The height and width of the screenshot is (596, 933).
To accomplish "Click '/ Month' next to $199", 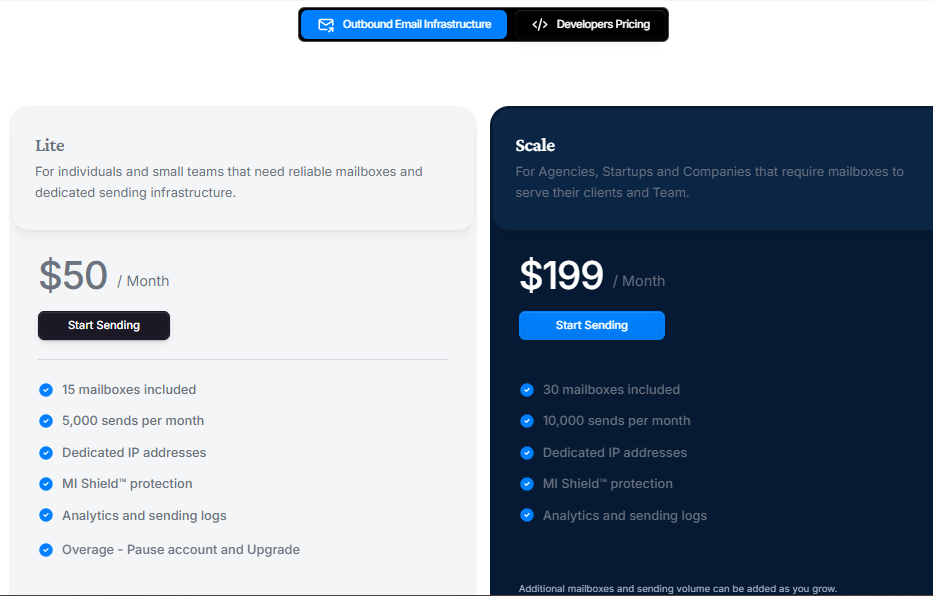I will tap(639, 281).
